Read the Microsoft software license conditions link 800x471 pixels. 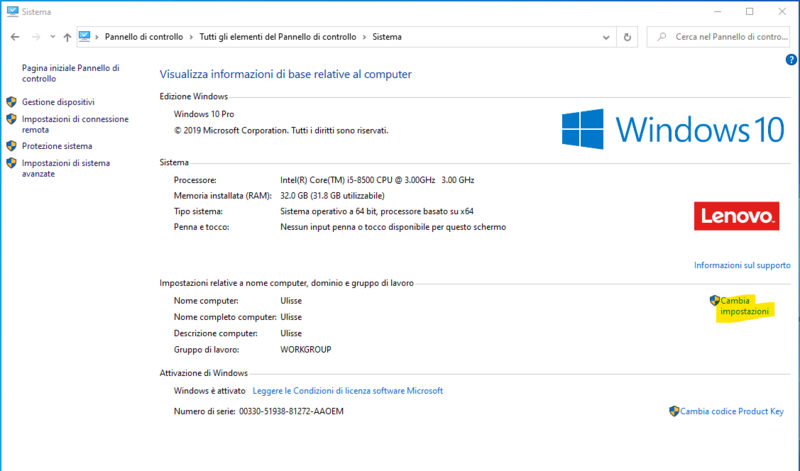(x=348, y=391)
